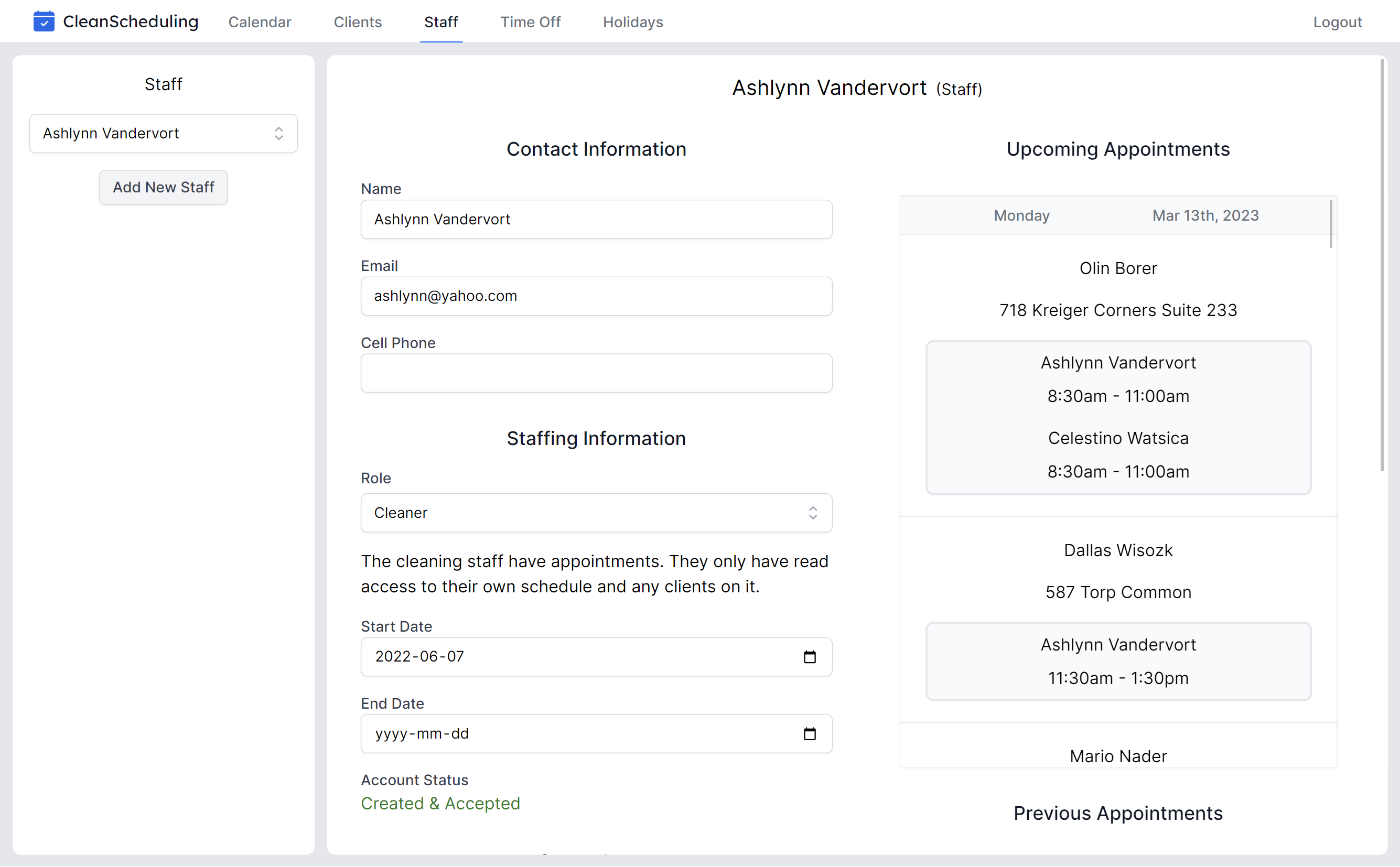Click the Created & Accepted account status
Screen dimensions: 1400x867
tap(440, 804)
